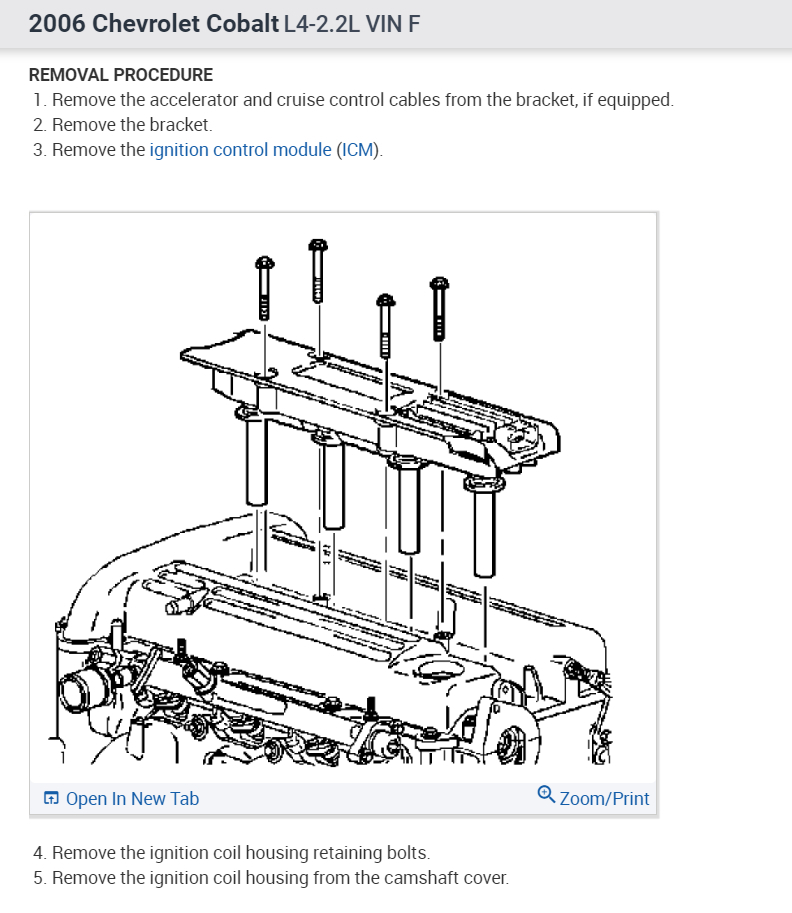Select the L4-2.2L VIN F engine label

click(x=352, y=24)
